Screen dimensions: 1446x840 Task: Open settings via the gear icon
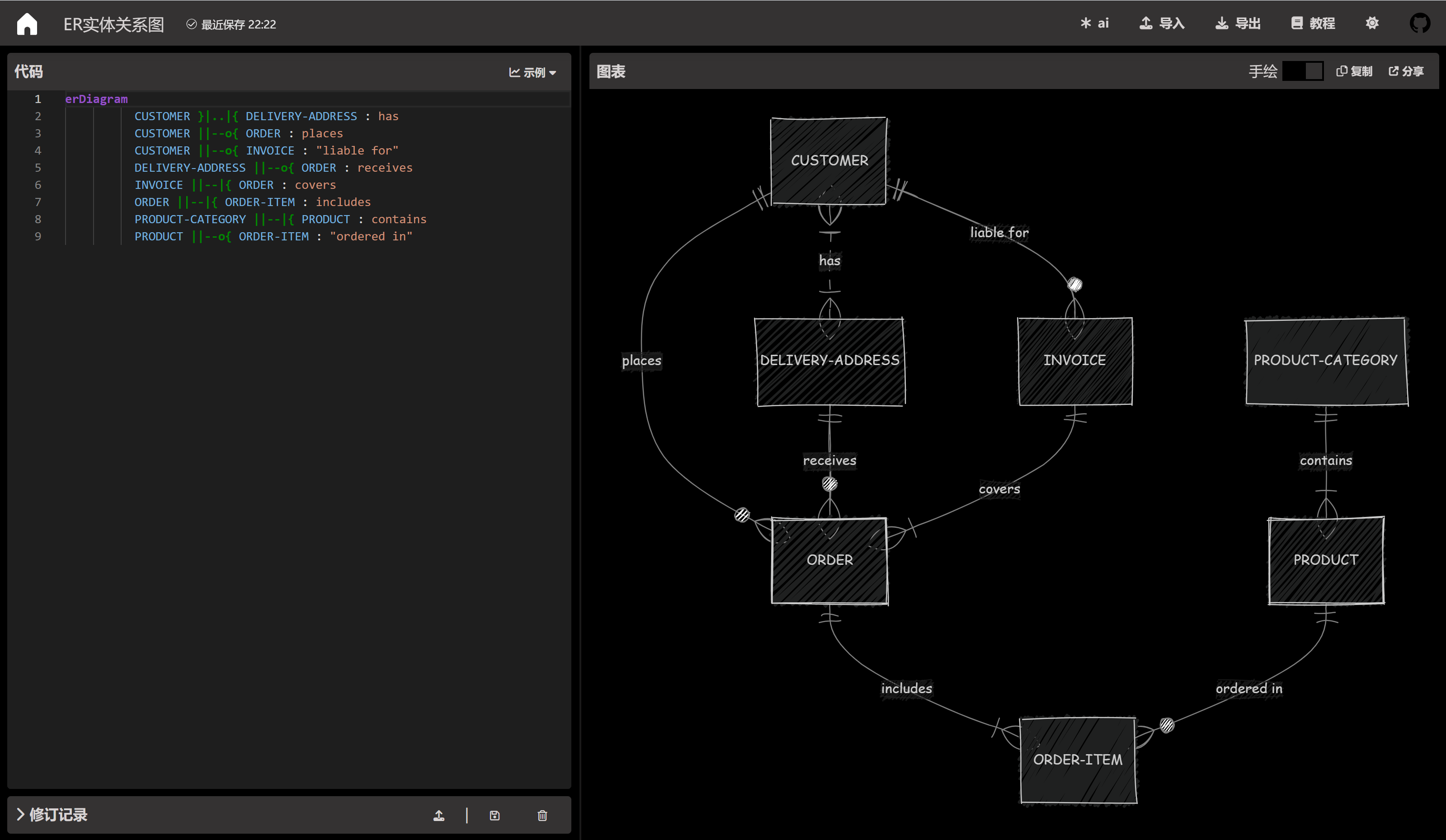click(x=1371, y=23)
